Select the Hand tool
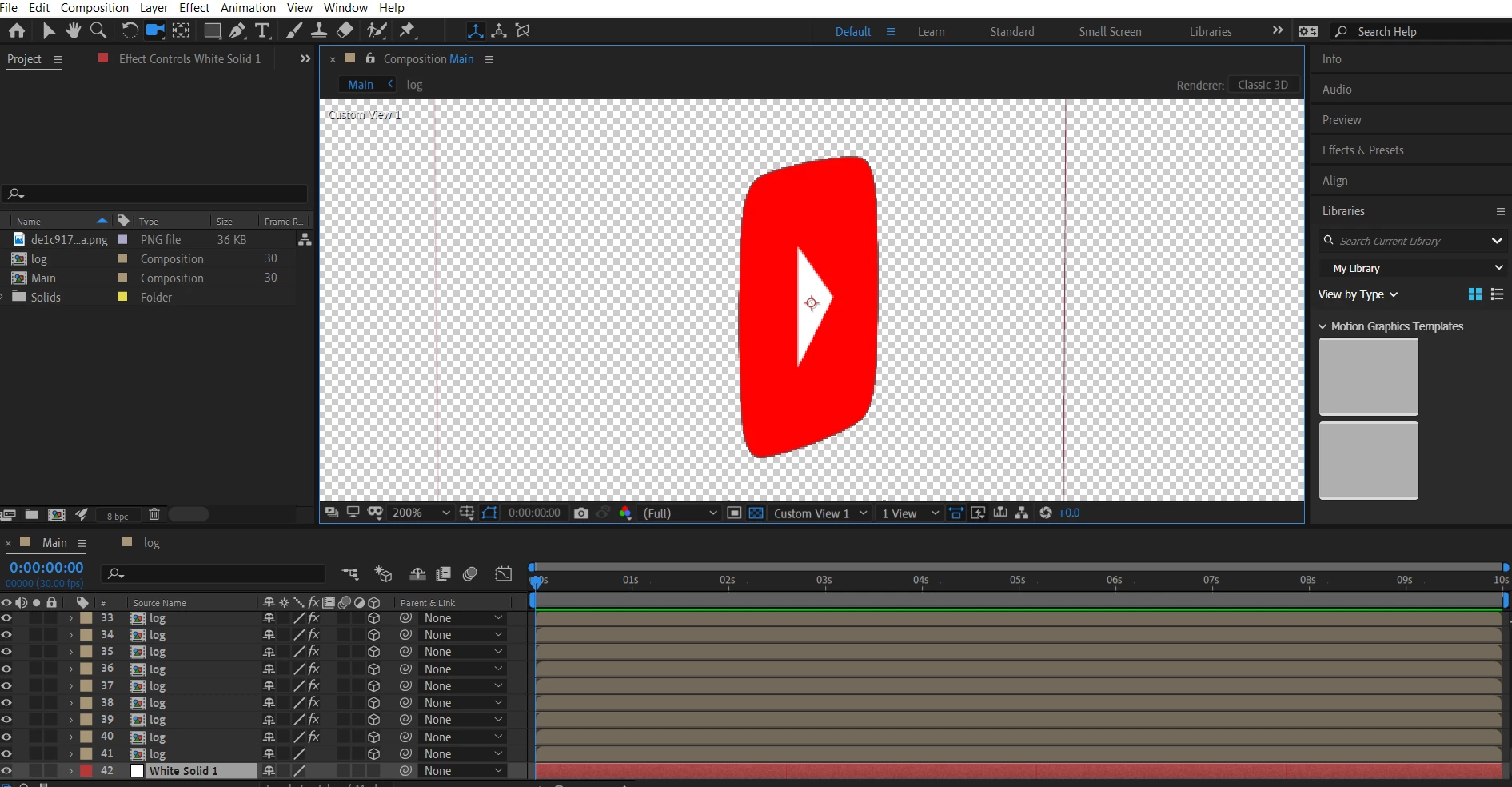This screenshot has height=787, width=1512. [74, 31]
